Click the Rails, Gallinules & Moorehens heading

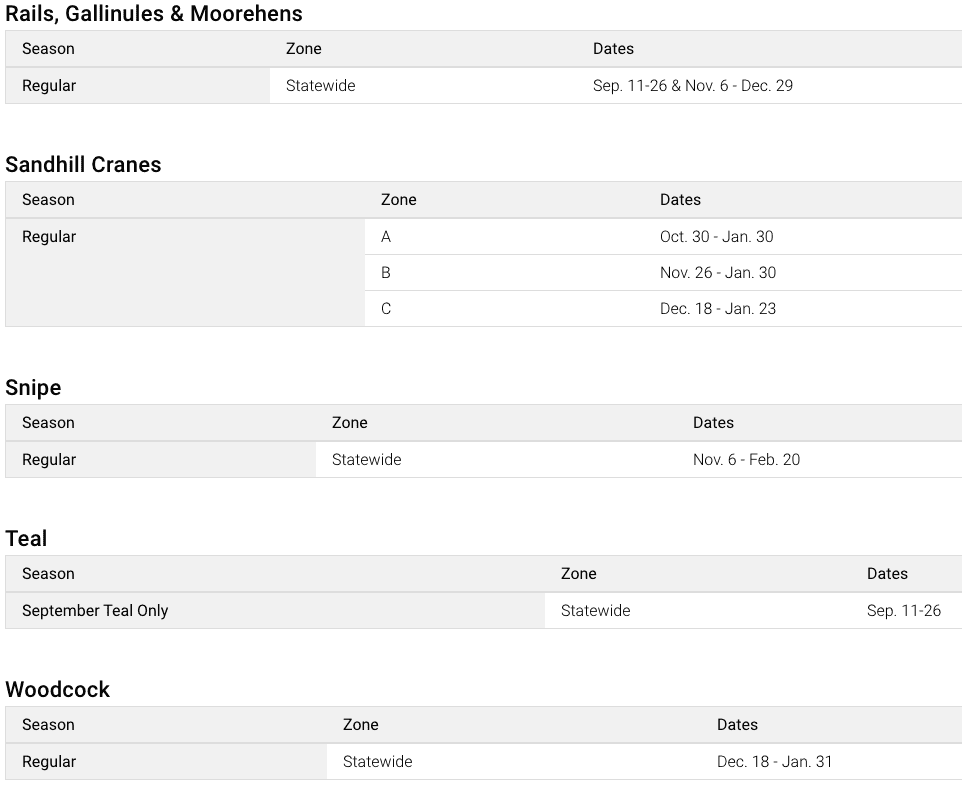pos(154,14)
